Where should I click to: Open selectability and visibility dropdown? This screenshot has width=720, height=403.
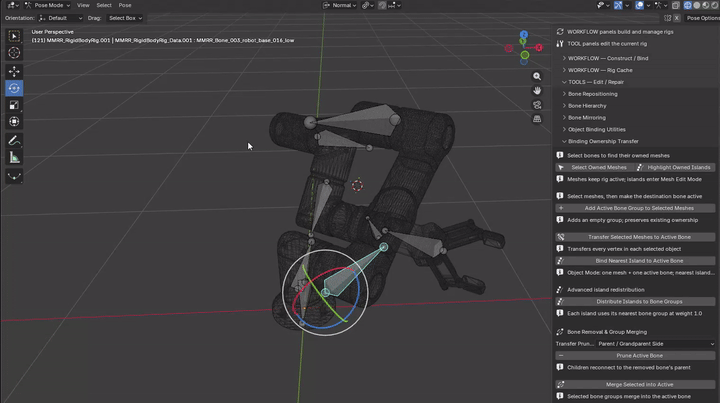(602, 5)
